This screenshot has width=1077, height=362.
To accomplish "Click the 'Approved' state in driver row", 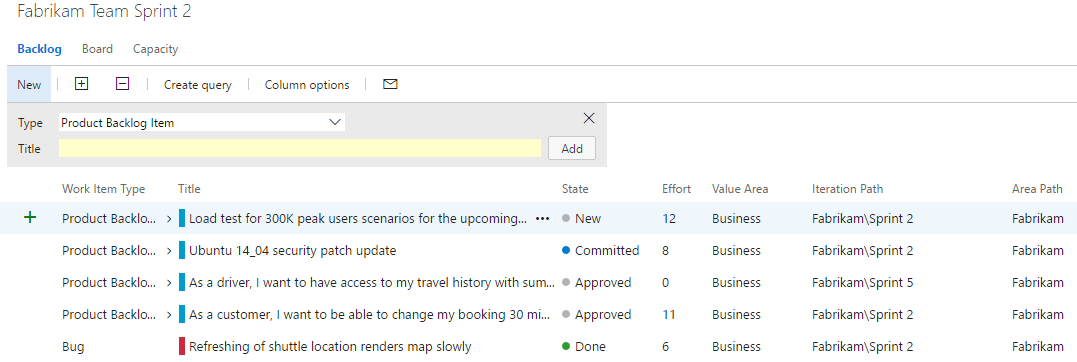I will click(603, 282).
